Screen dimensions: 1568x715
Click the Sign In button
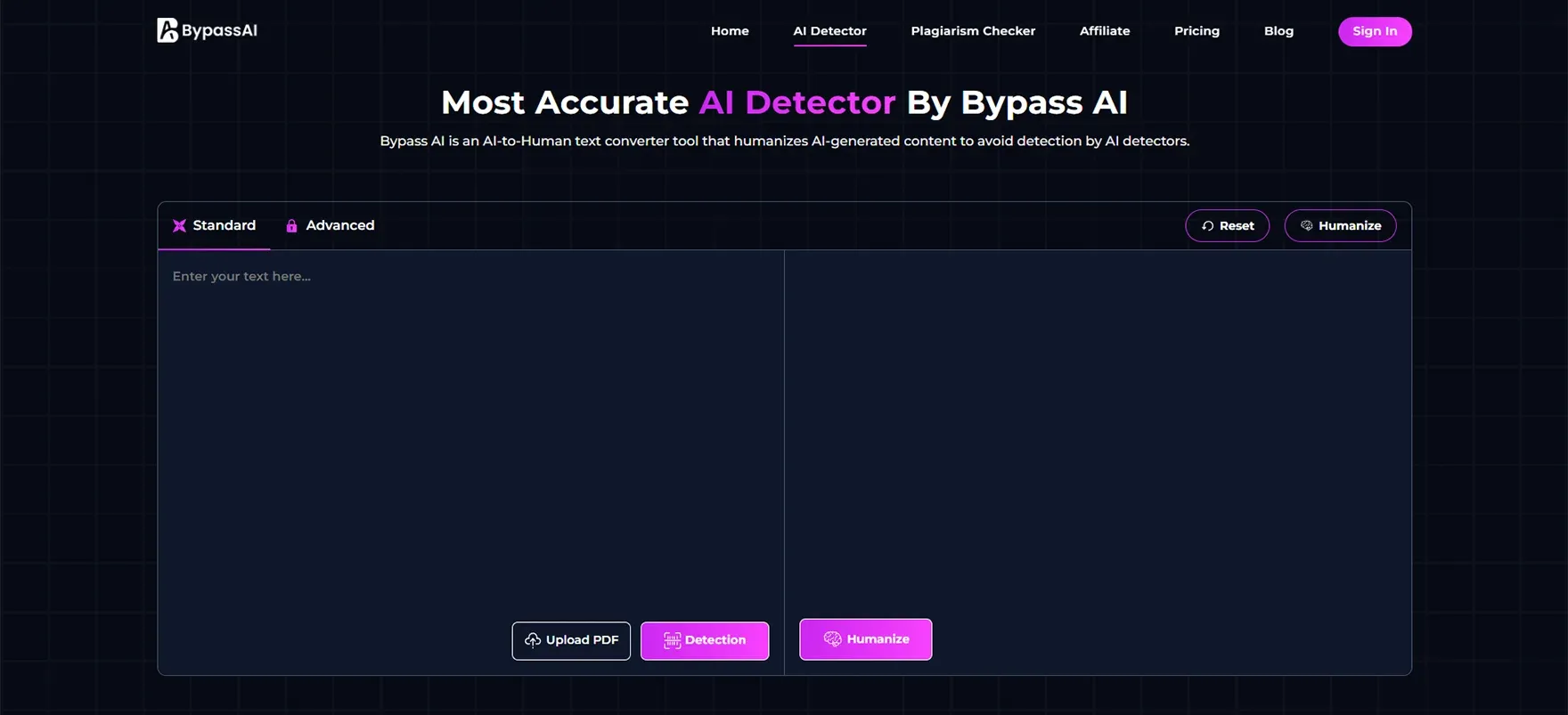[x=1375, y=31]
